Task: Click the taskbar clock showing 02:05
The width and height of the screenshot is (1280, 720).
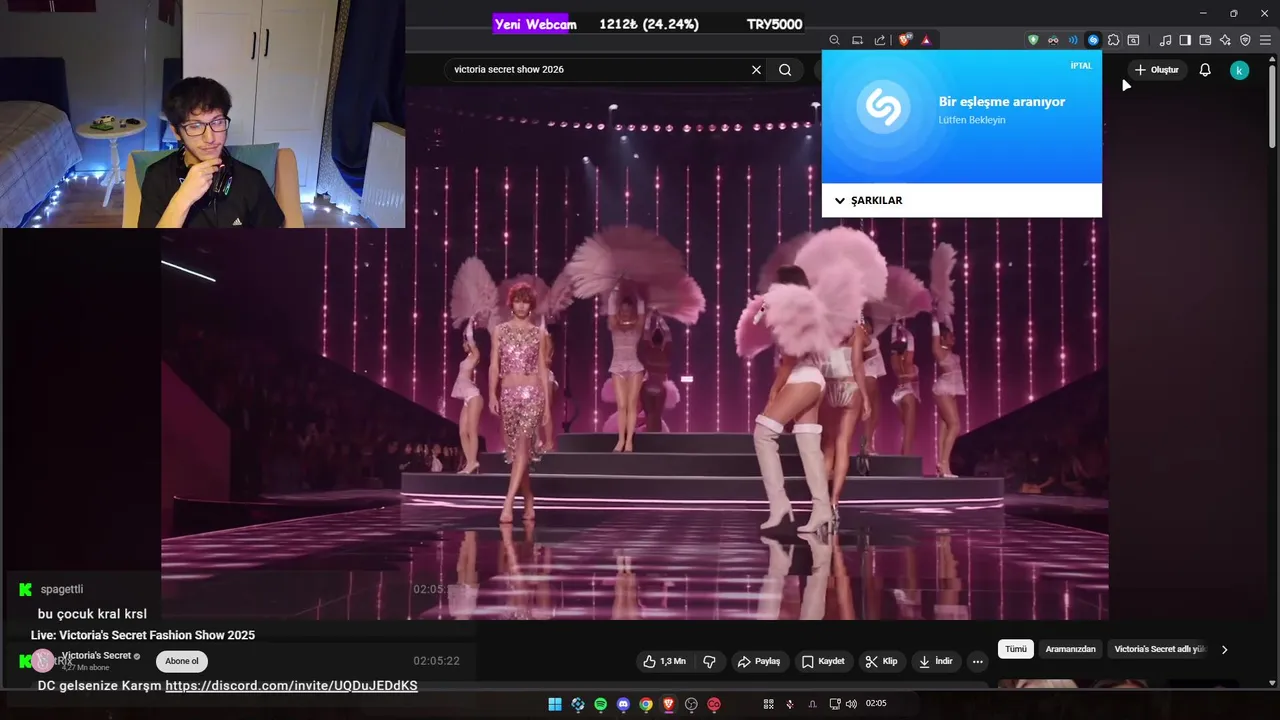Action: 876,704
